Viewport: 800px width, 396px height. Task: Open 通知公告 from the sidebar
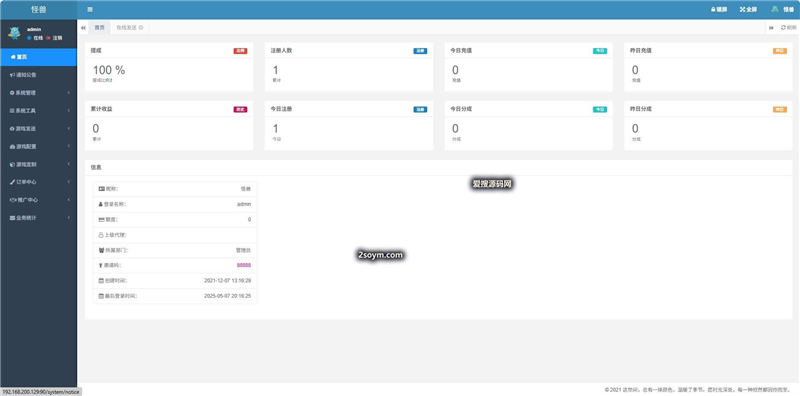tap(38, 75)
